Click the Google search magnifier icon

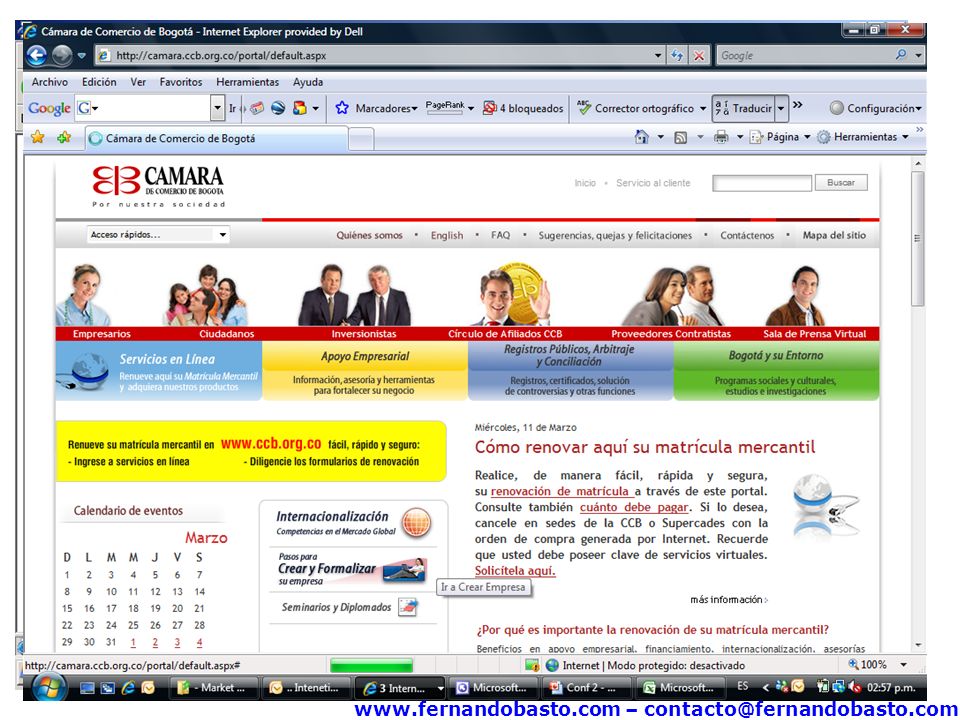point(901,55)
